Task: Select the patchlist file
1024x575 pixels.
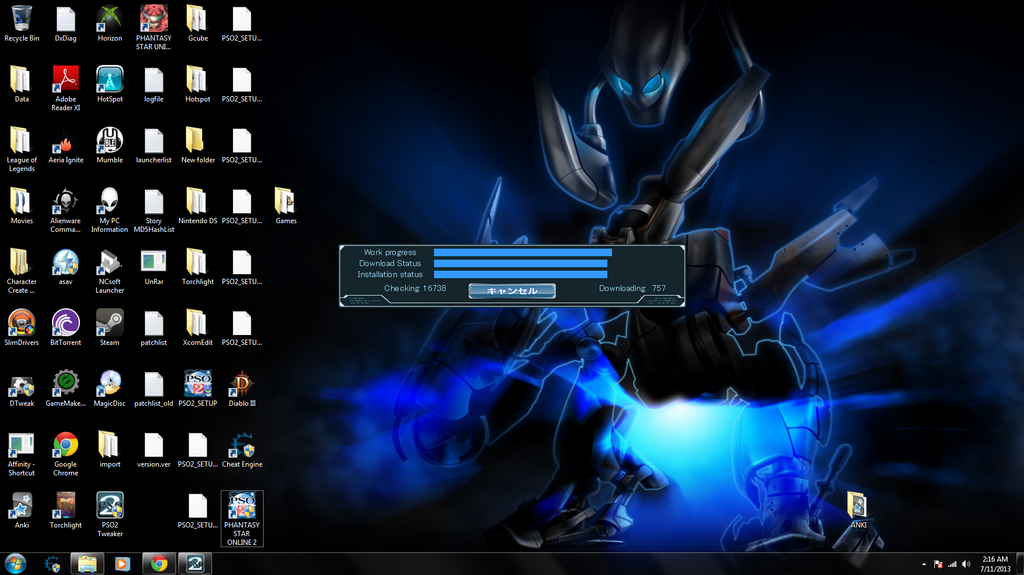Action: click(153, 328)
